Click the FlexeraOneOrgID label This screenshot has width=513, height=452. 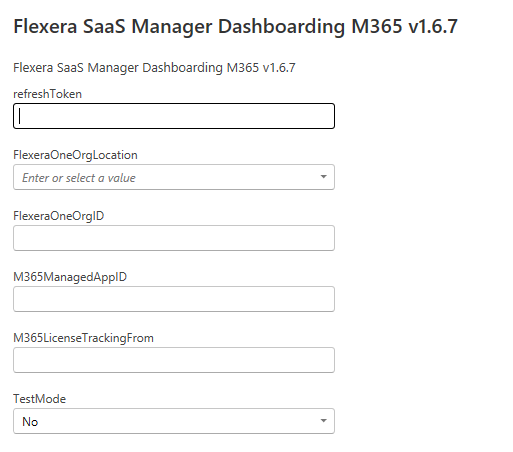coord(59,216)
